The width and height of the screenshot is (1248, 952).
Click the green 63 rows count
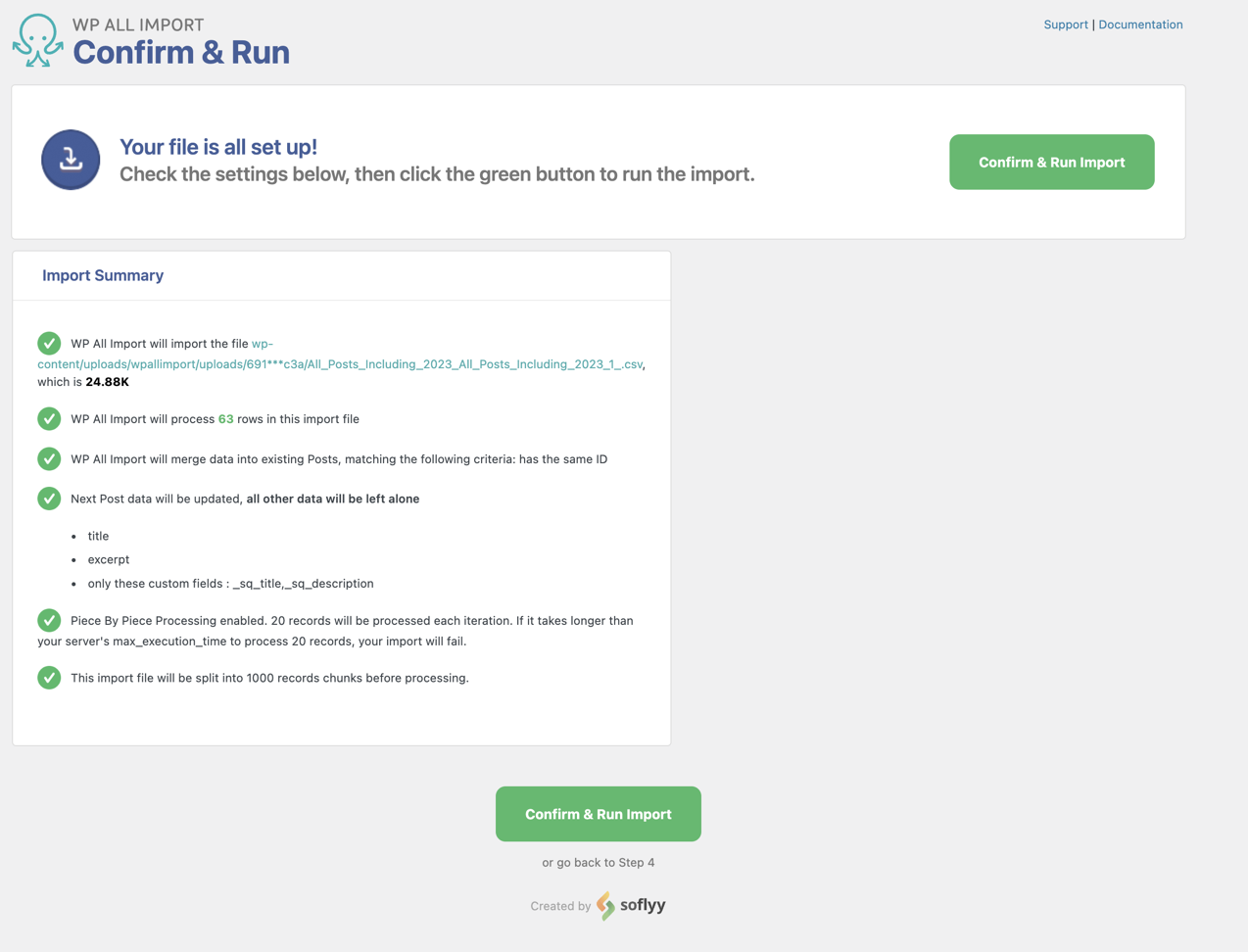[225, 419]
